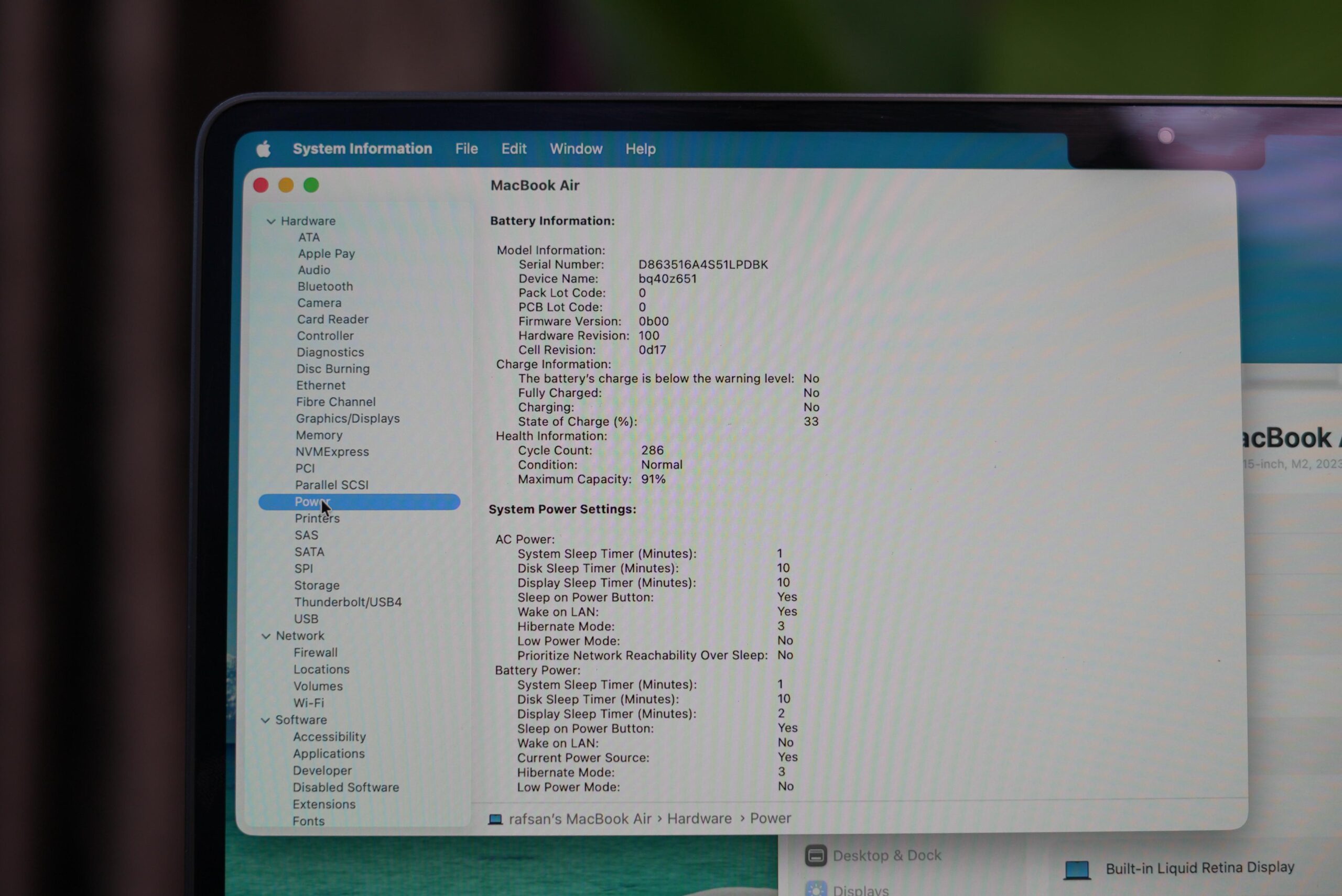The width and height of the screenshot is (1342, 896).
Task: Click the MacBook Air window title
Action: (535, 185)
